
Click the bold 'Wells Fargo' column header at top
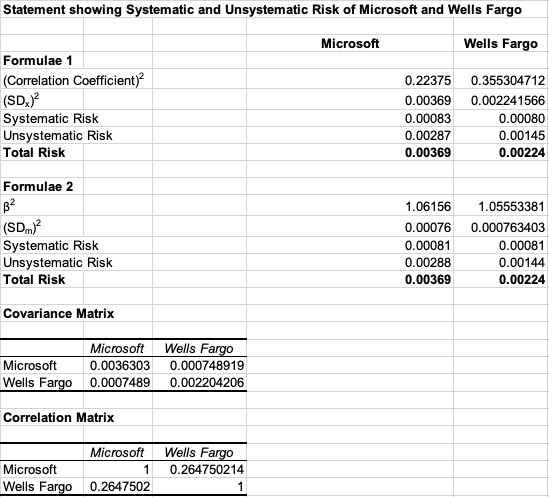[x=501, y=43]
